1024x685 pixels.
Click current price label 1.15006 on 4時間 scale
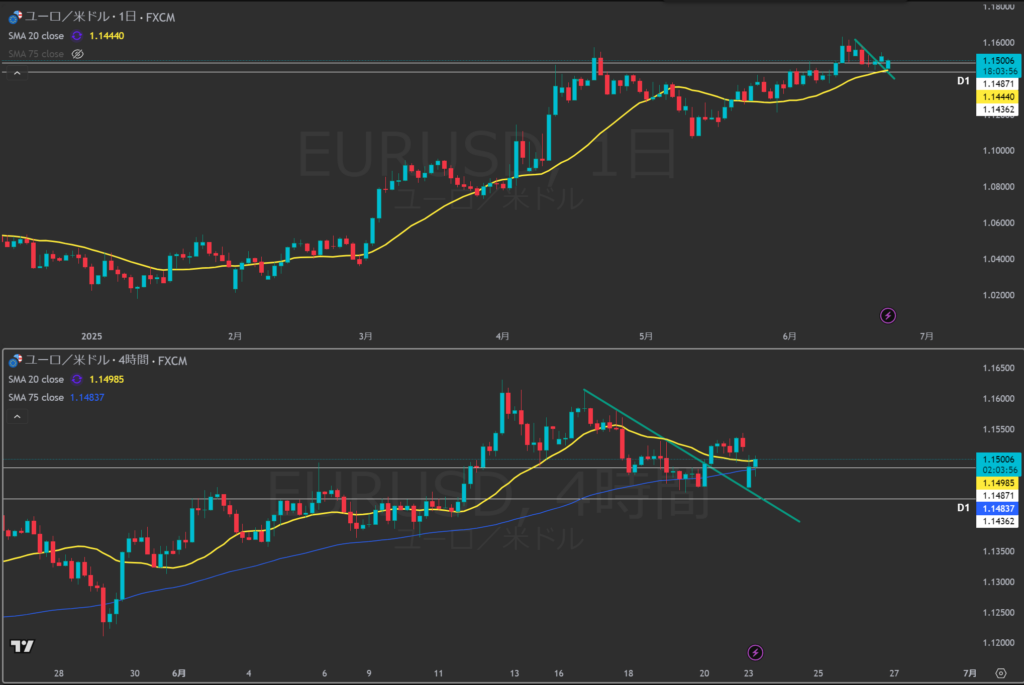click(x=998, y=460)
